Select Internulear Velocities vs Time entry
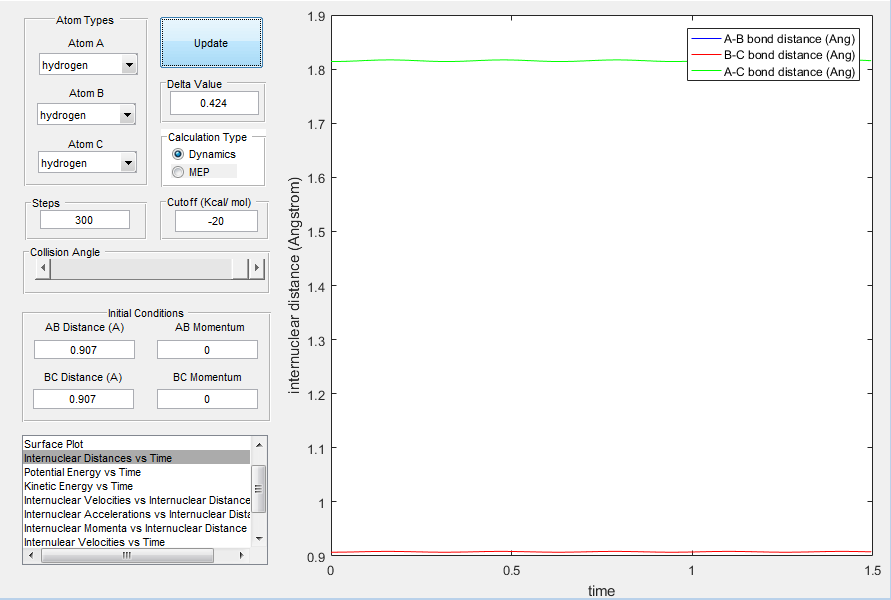Image resolution: width=891 pixels, height=600 pixels. 136,542
